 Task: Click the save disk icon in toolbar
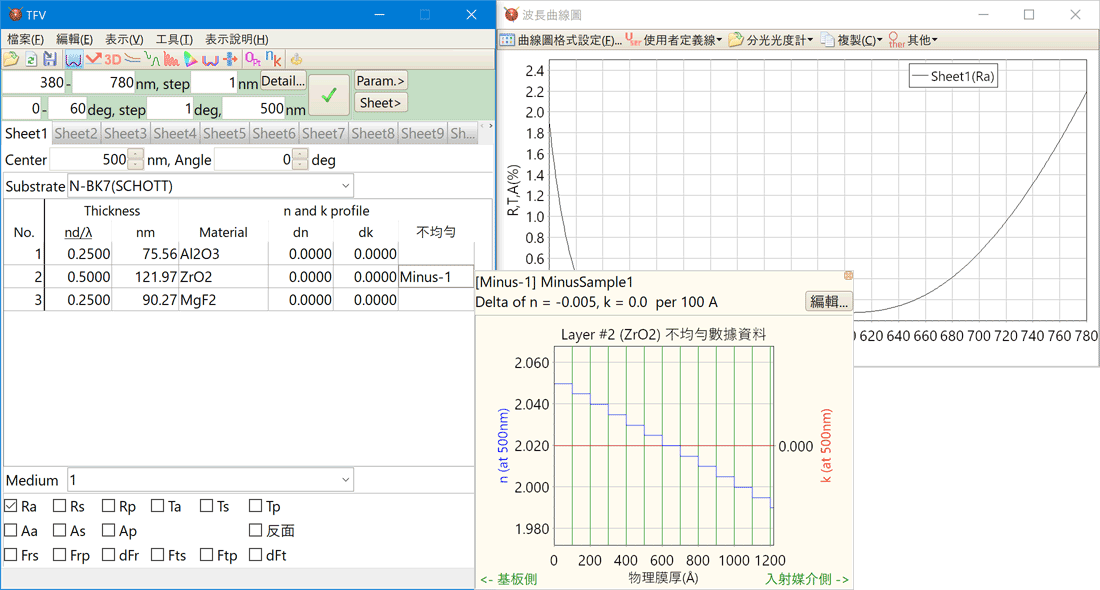[49, 60]
